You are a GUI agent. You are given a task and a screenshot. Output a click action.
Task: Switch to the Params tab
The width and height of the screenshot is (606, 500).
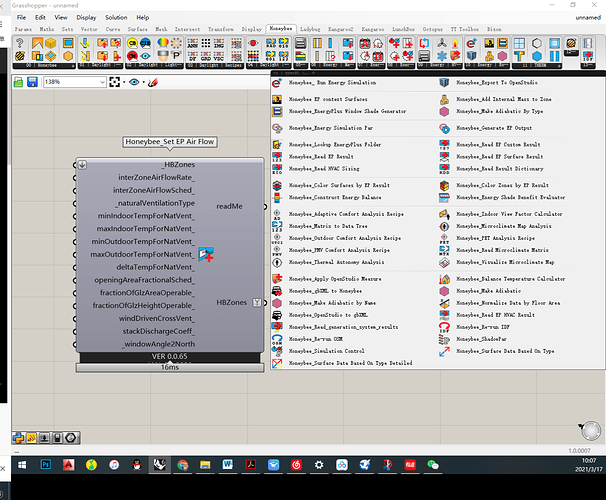(23, 29)
